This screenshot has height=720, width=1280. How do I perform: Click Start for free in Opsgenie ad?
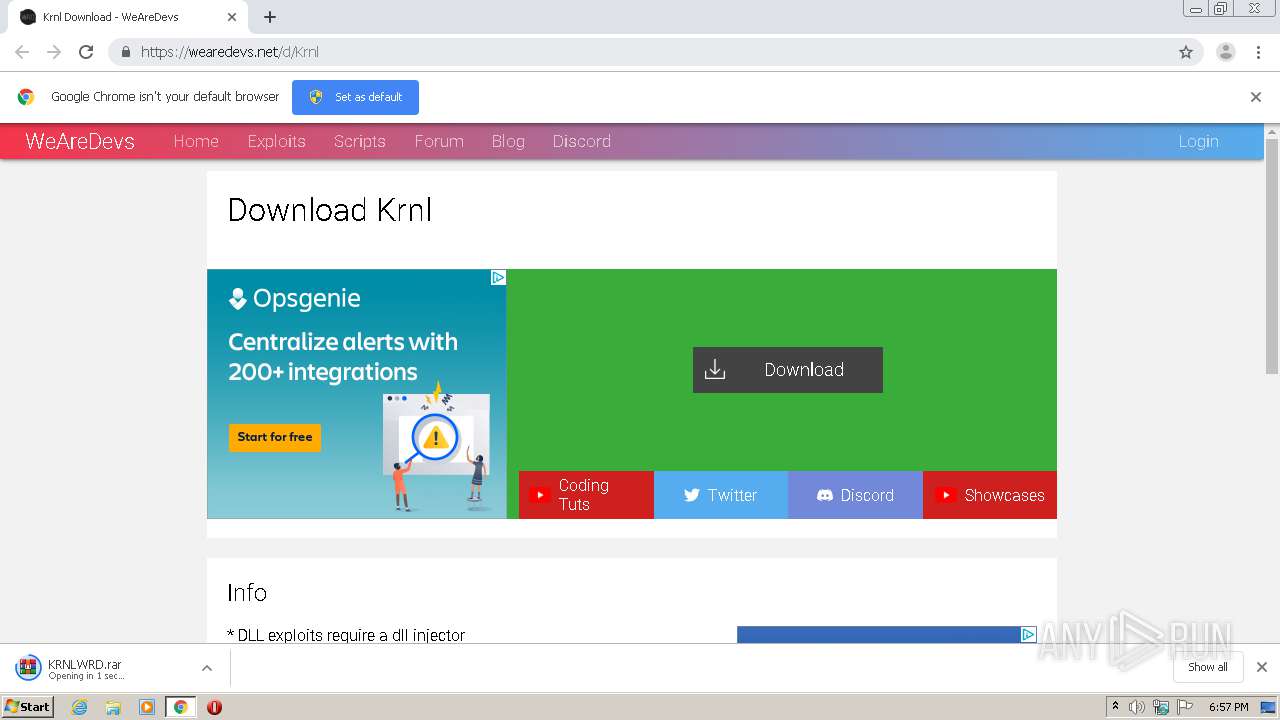275,437
